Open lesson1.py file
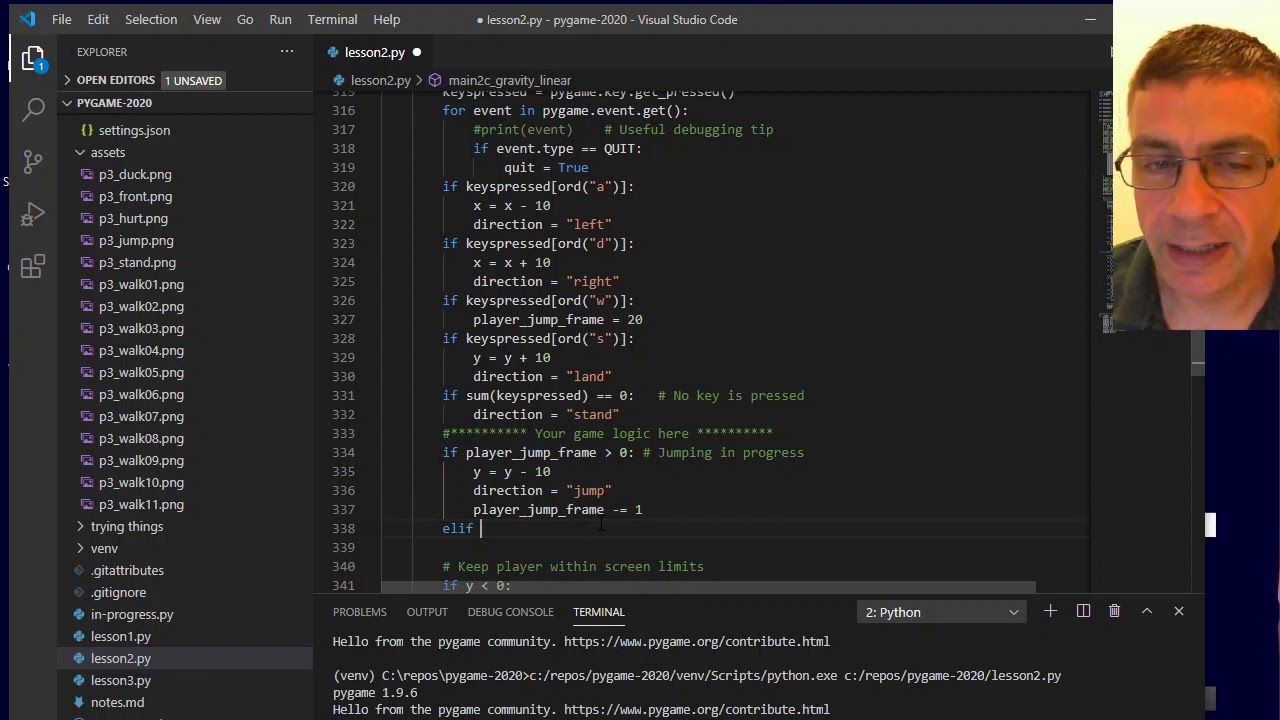Screen dimensions: 1280x720 pos(121,637)
